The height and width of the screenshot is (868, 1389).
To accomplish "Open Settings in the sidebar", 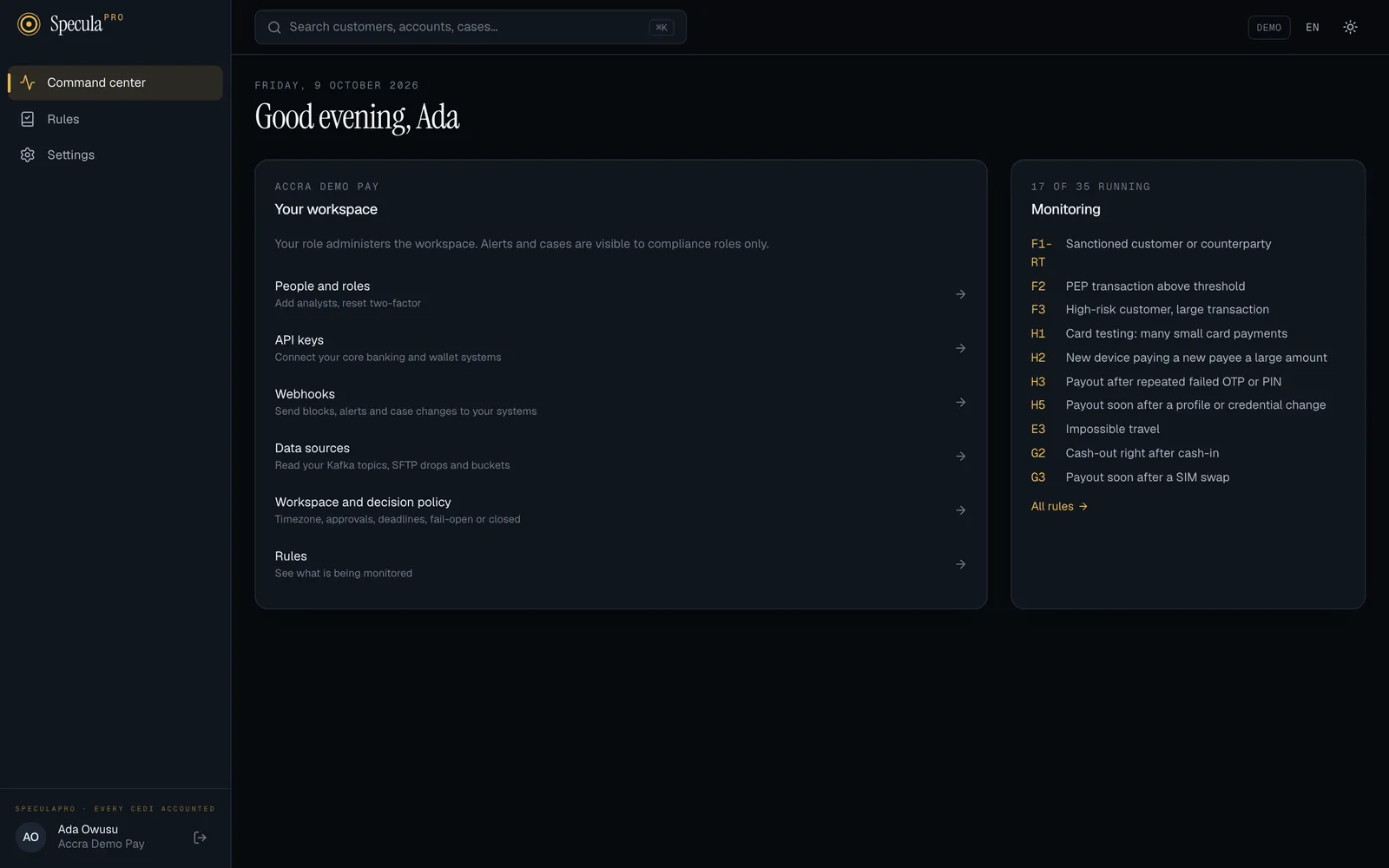I will 115,155.
